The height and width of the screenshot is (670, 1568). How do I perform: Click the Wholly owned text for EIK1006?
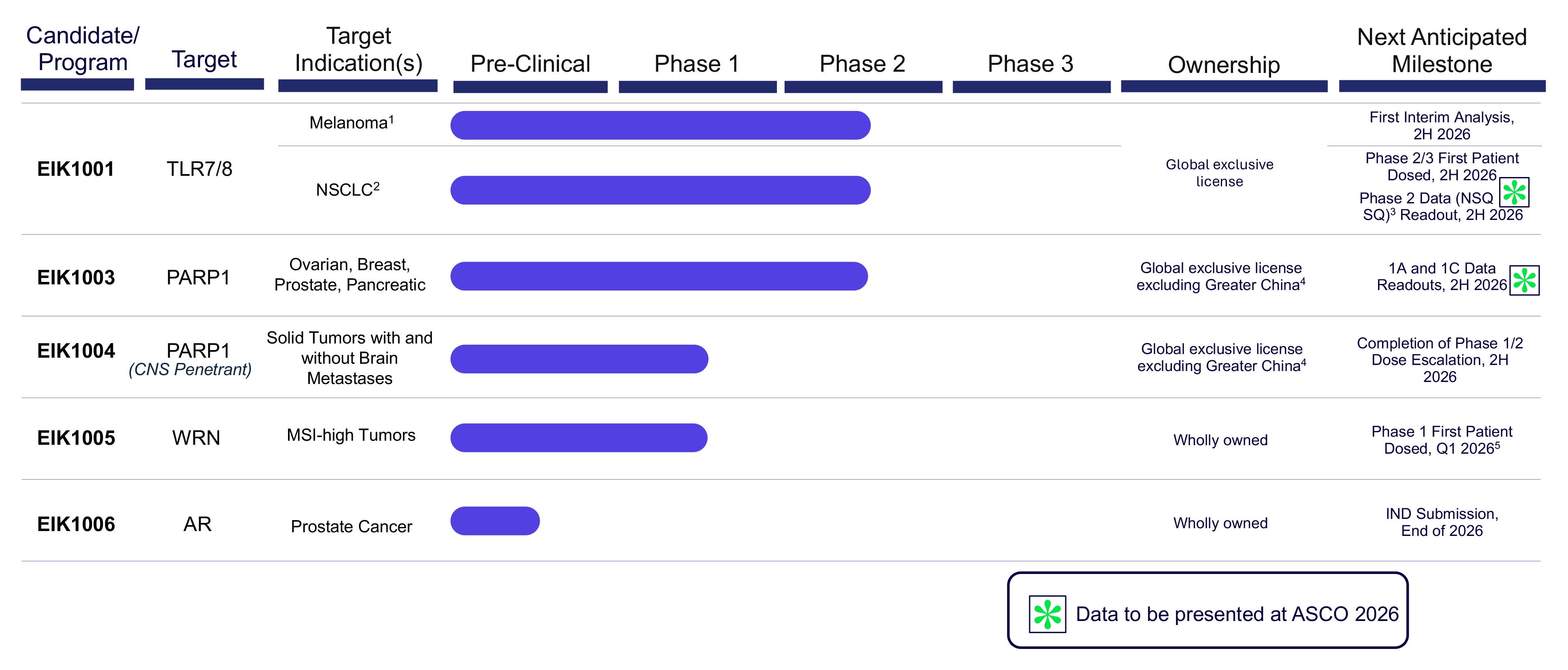pos(1220,523)
